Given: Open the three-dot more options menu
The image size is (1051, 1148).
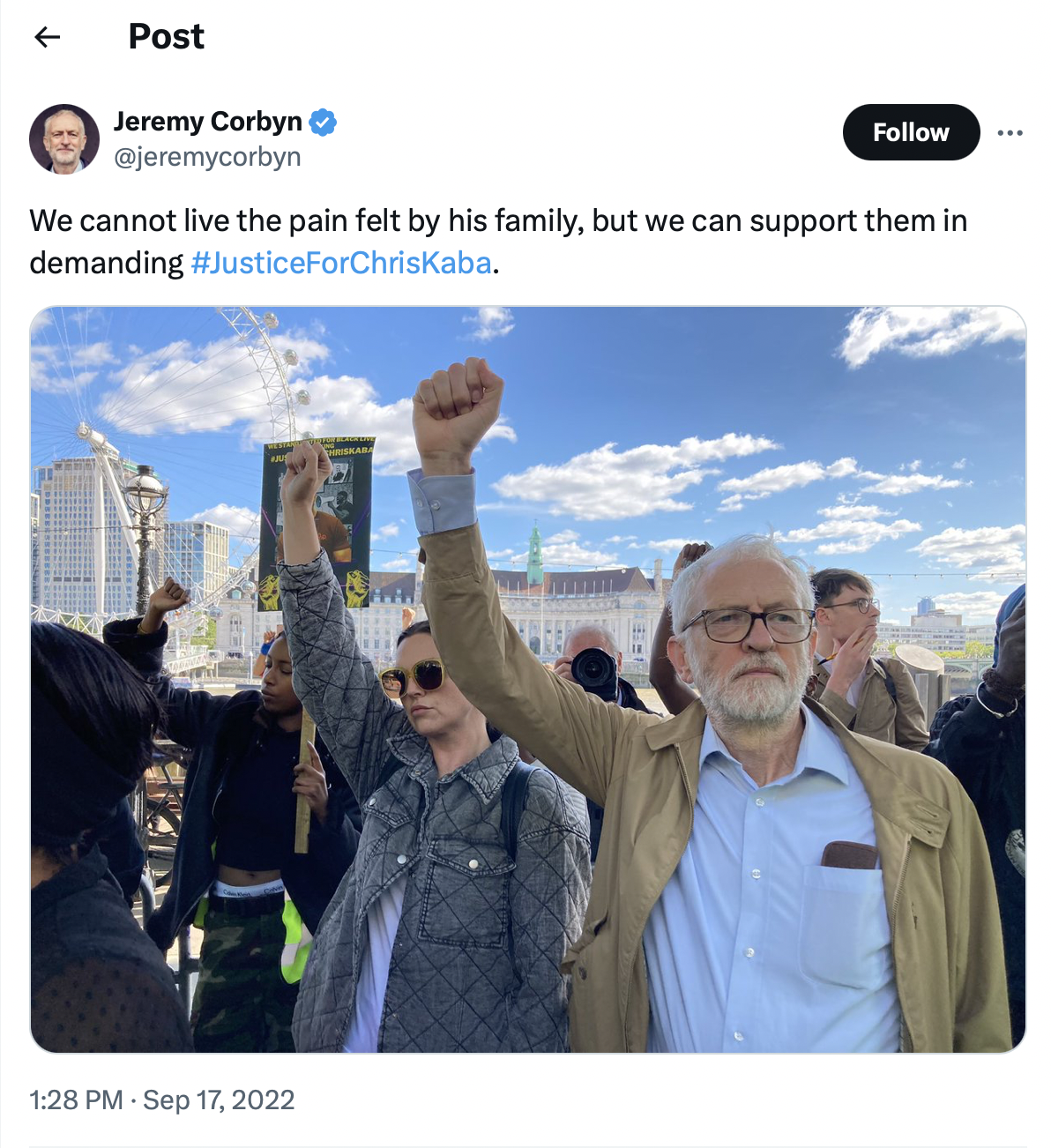Looking at the screenshot, I should click(x=1010, y=132).
